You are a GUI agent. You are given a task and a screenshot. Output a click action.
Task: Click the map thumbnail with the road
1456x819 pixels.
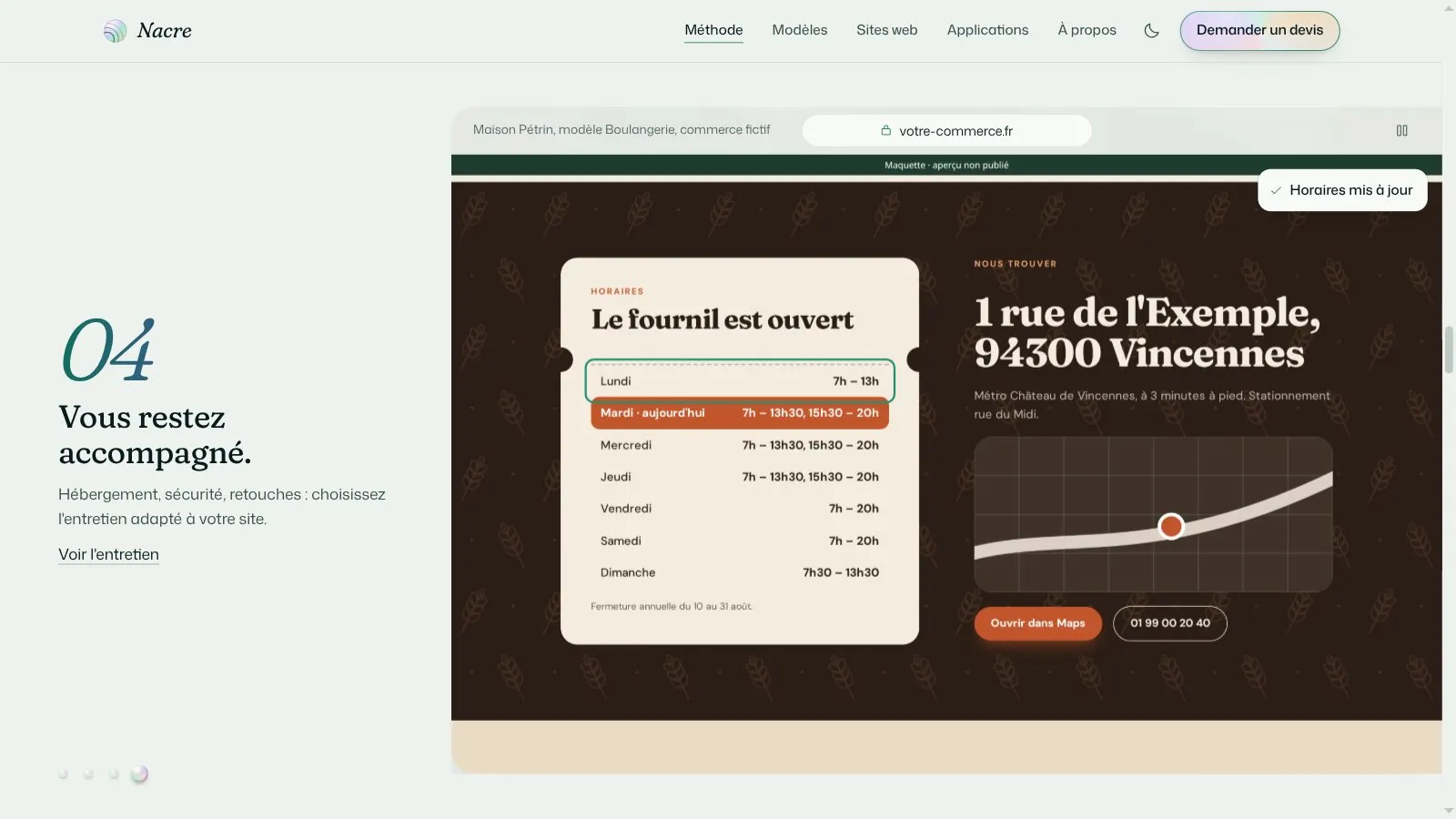coord(1153,514)
